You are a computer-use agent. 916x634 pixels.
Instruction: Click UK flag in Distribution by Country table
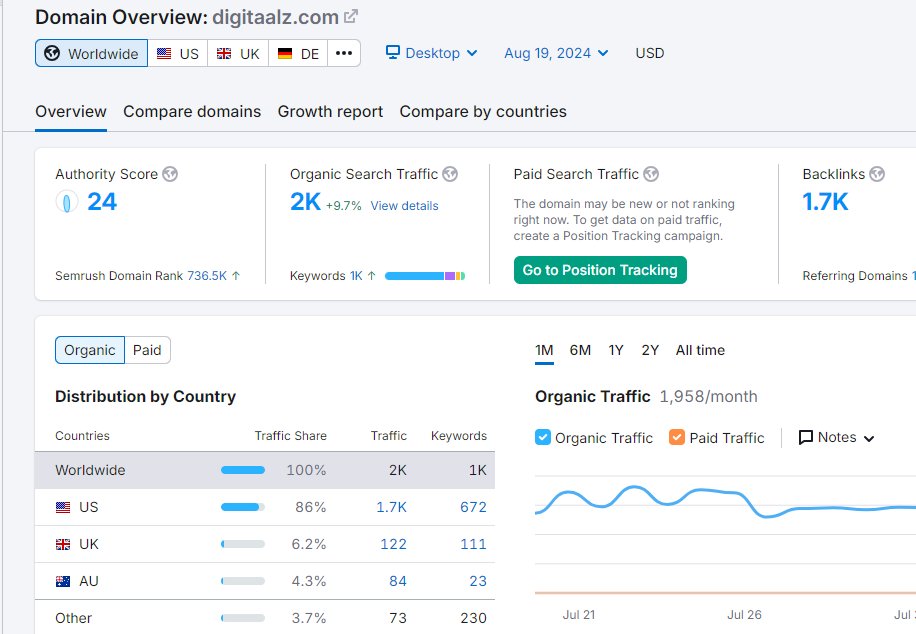pos(63,545)
